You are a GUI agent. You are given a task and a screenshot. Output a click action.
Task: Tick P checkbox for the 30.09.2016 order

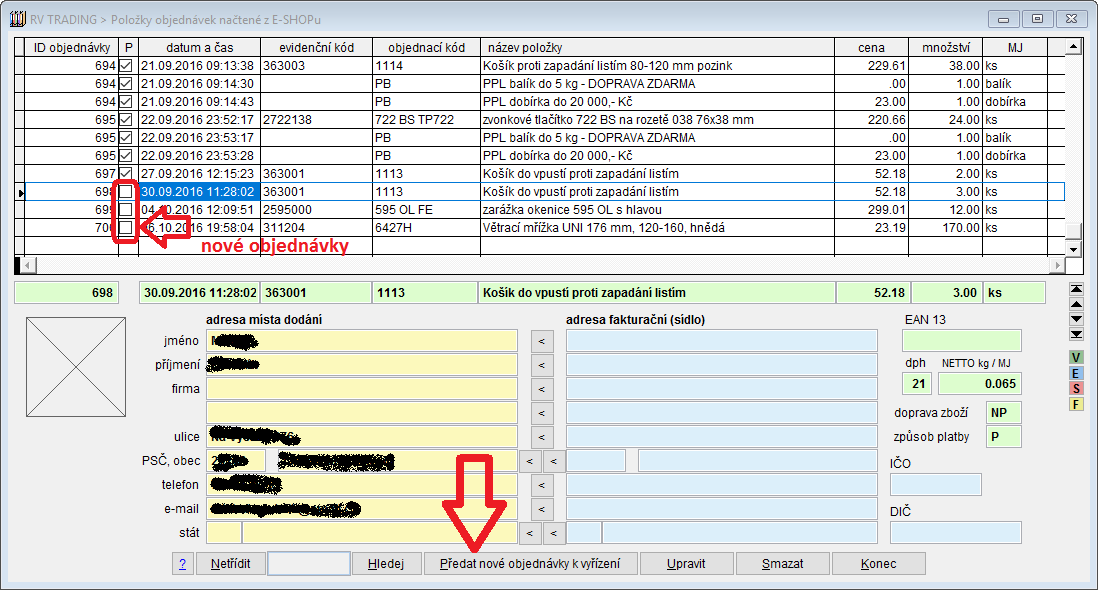(126, 192)
